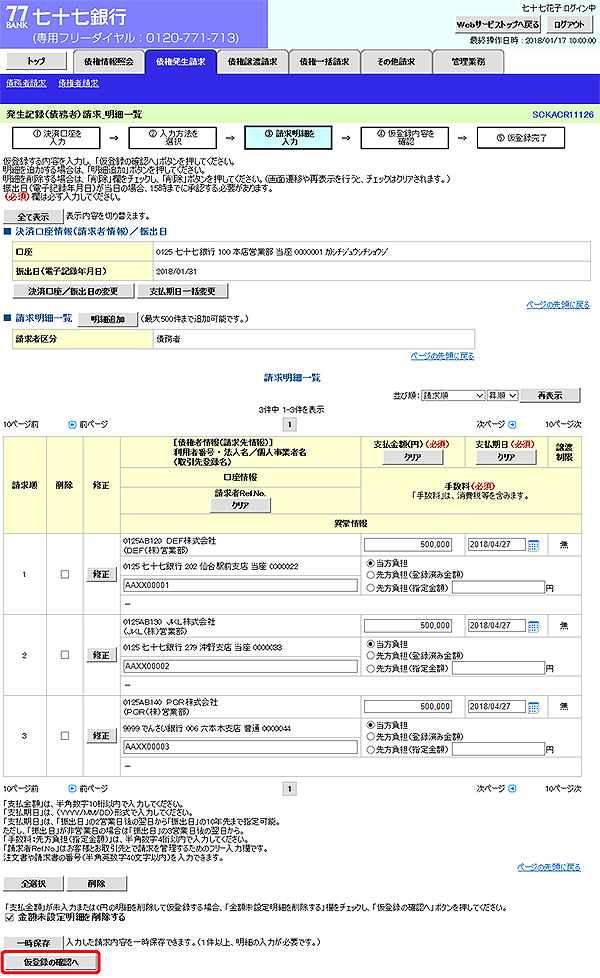Click Ref.No. field AAXX00002

point(241,667)
